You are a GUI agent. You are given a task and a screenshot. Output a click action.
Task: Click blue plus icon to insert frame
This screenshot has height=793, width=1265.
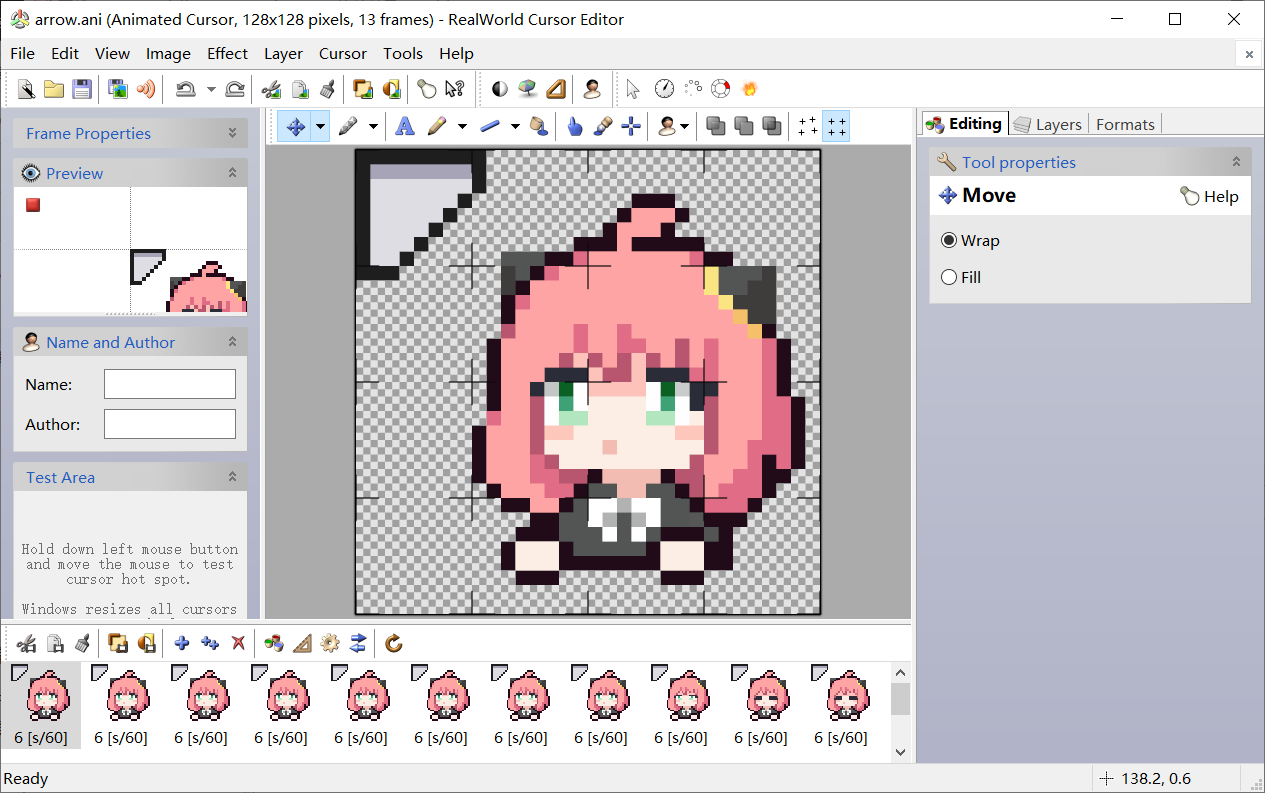tap(182, 643)
